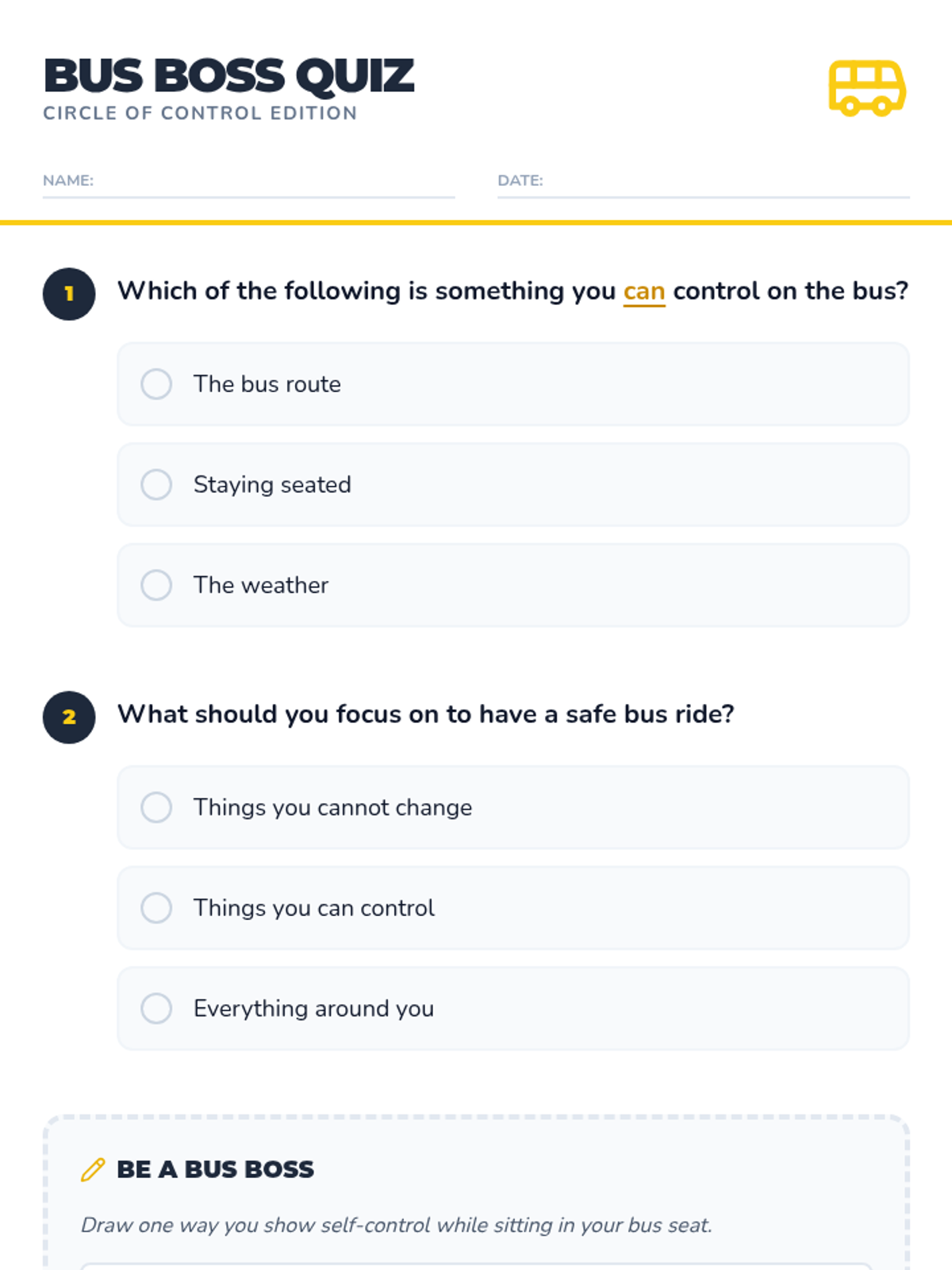Select 'The bus route' radio button

(x=156, y=384)
